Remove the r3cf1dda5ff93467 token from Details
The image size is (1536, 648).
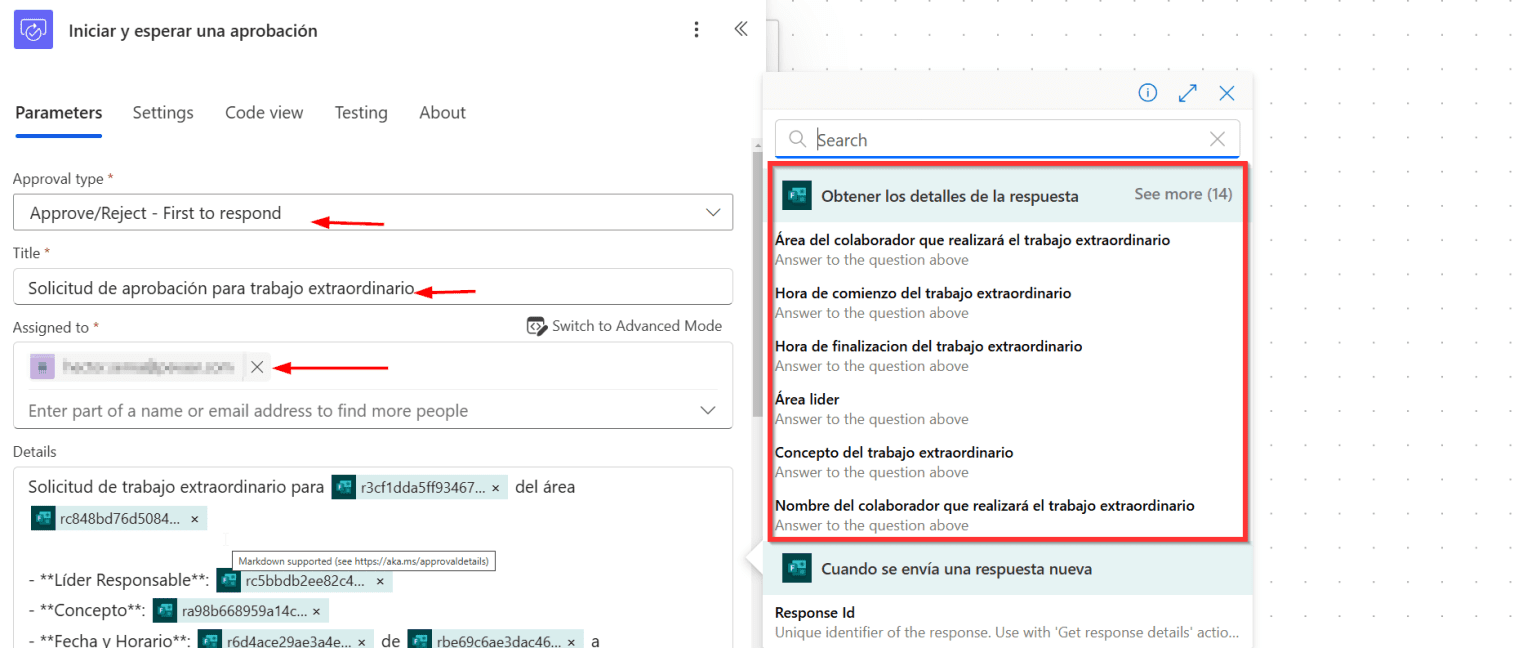coord(495,488)
